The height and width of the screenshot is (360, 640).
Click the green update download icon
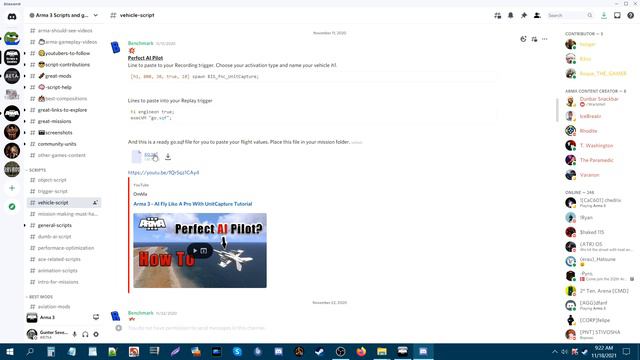pyautogui.click(x=604, y=16)
